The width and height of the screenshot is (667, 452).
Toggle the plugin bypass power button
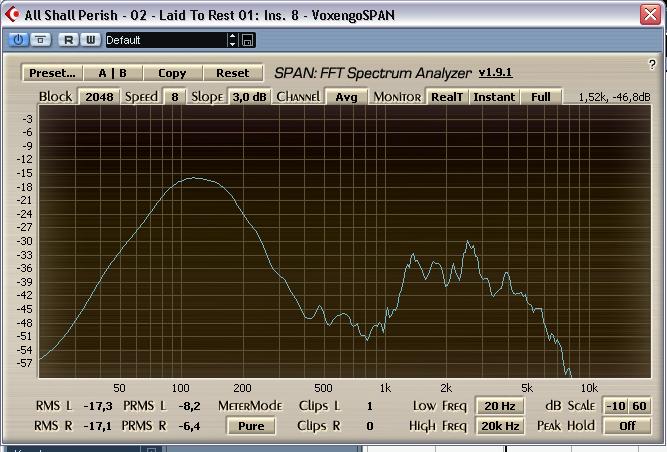[18, 40]
